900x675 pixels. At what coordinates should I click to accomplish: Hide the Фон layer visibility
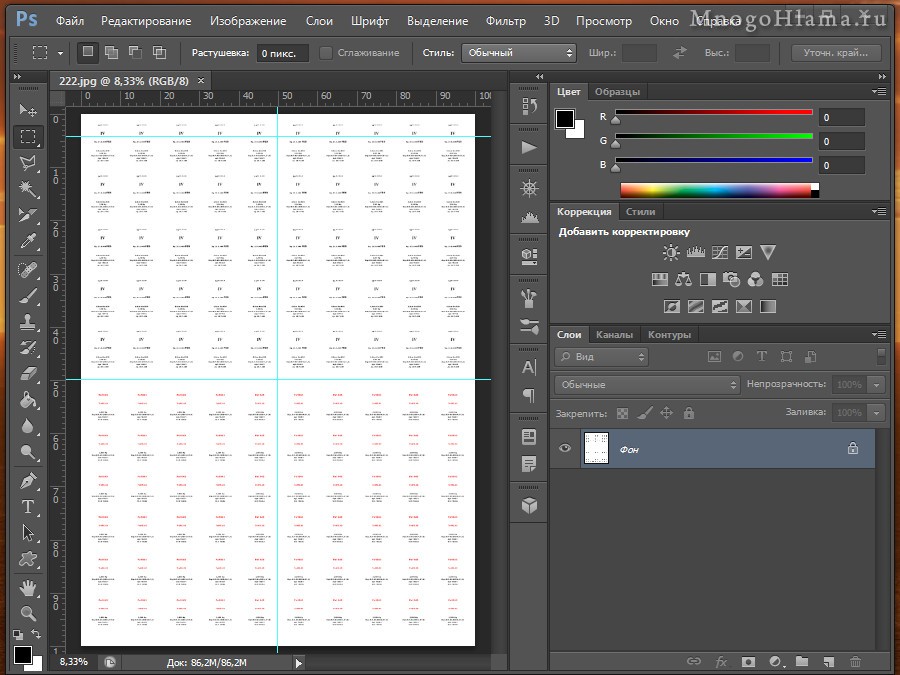click(565, 449)
